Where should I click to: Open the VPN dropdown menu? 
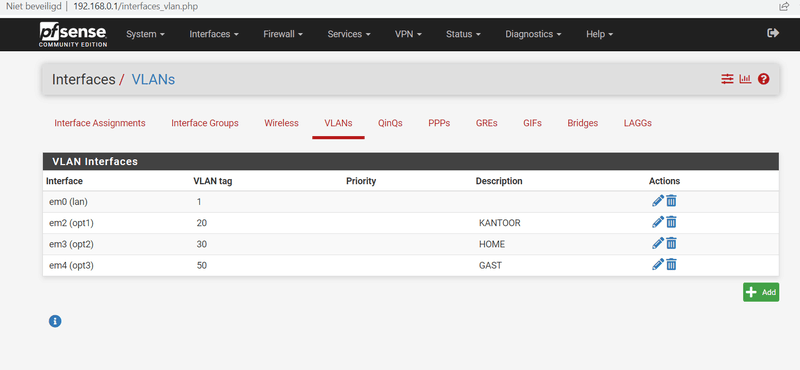click(x=408, y=34)
